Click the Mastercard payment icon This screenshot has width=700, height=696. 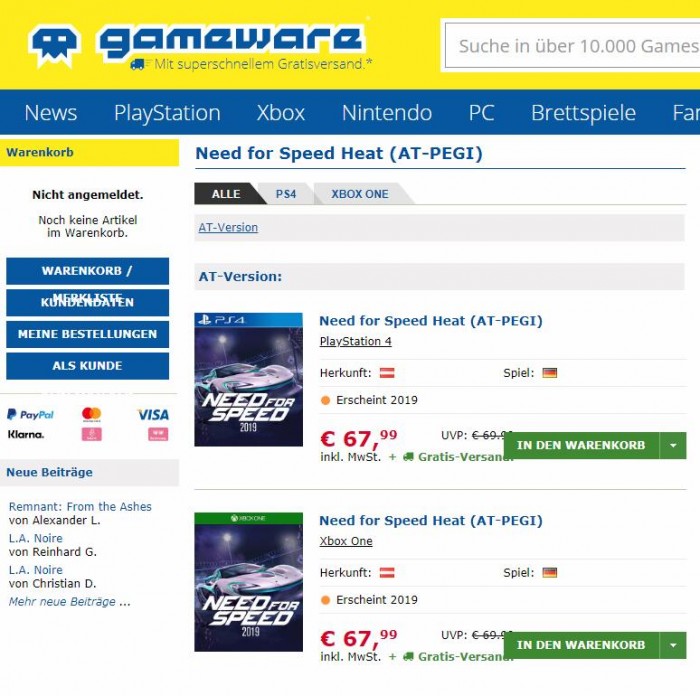click(x=92, y=414)
